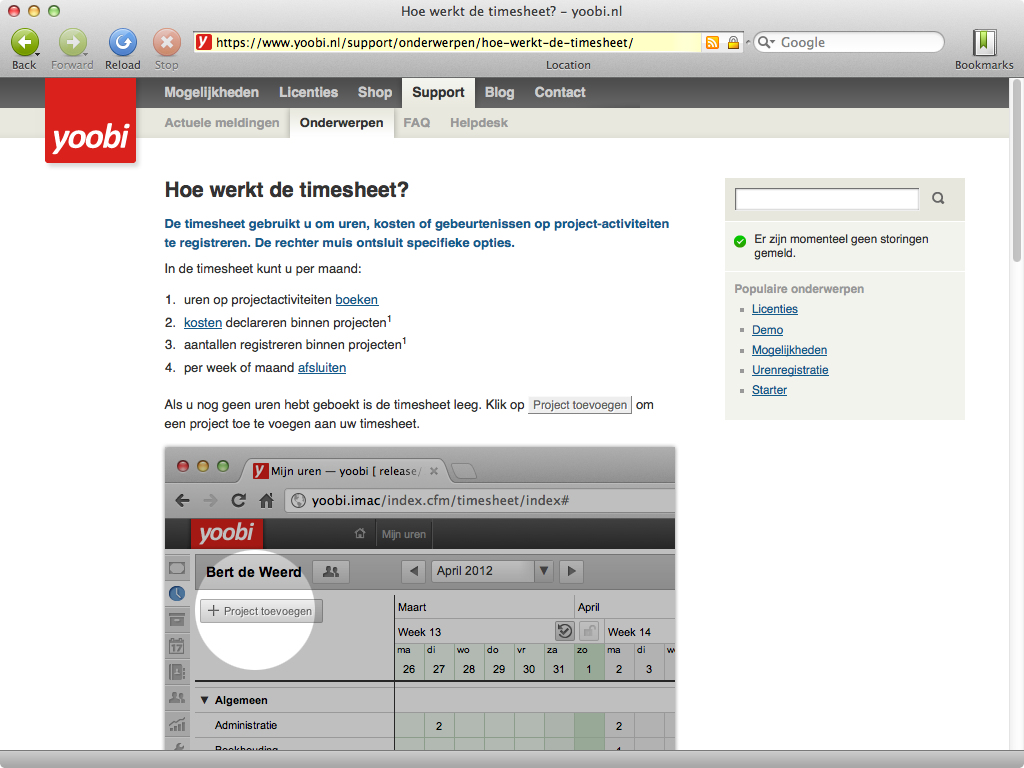
Task: Click the previous month arrow before April 2012
Action: [413, 571]
